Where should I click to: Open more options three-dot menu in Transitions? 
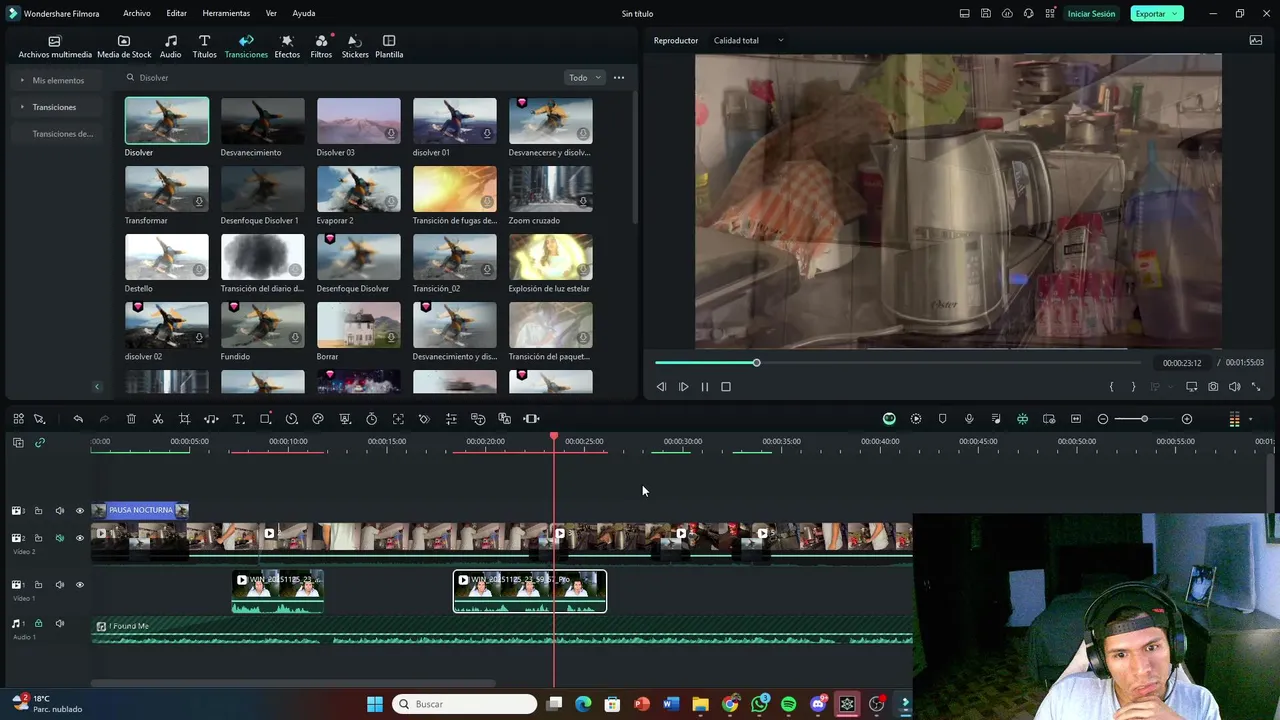point(619,78)
